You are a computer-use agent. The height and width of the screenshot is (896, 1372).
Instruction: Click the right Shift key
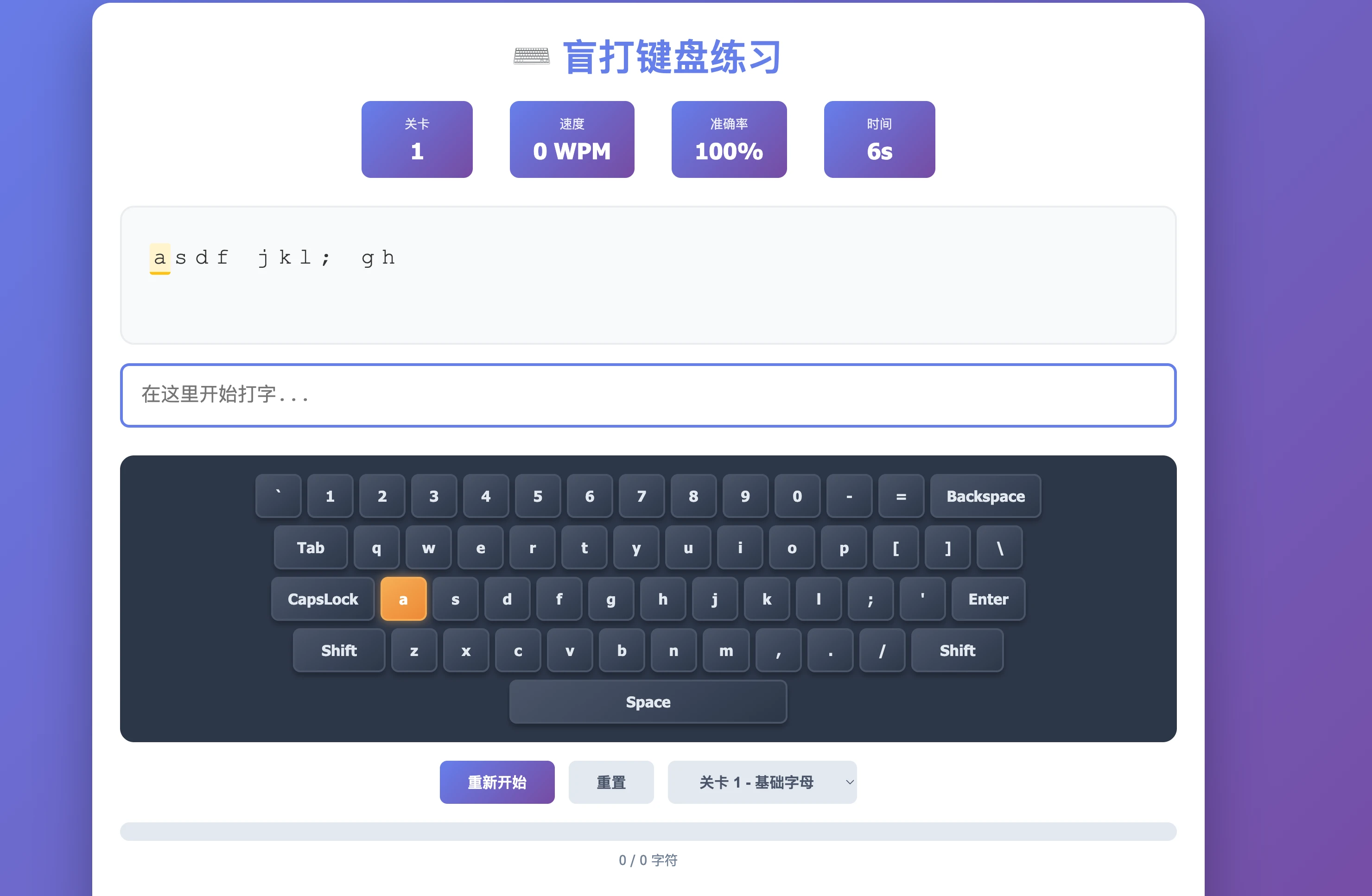click(x=957, y=650)
